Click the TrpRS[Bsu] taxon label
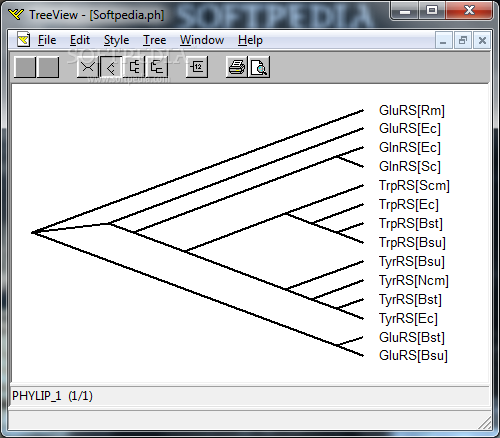 (x=412, y=242)
